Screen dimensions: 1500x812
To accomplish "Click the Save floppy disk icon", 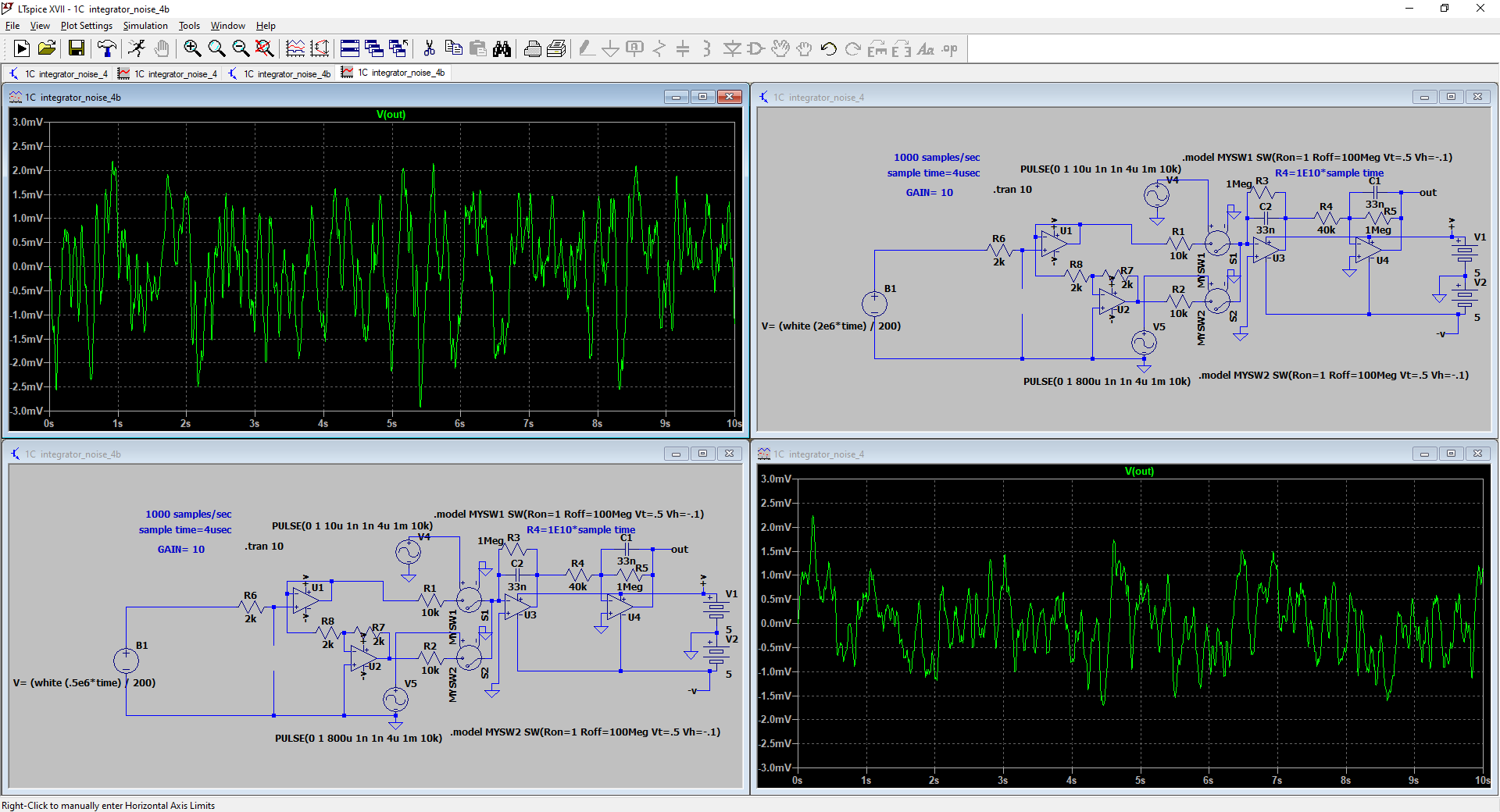I will point(77,49).
